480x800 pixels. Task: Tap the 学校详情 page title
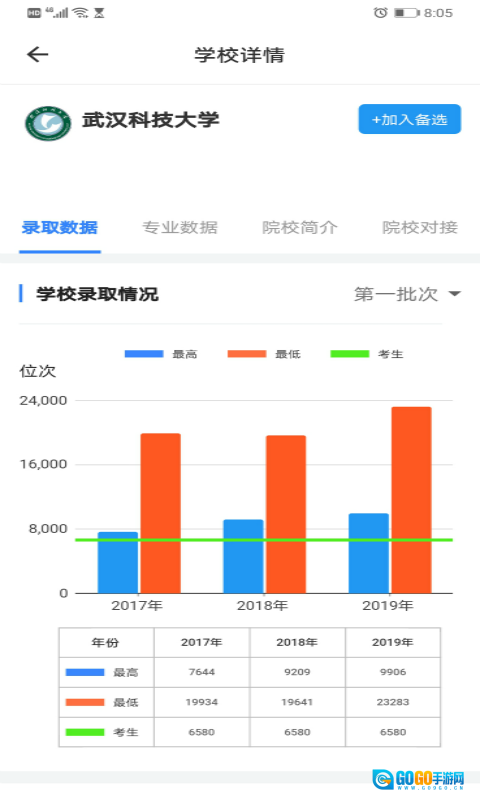click(x=239, y=55)
